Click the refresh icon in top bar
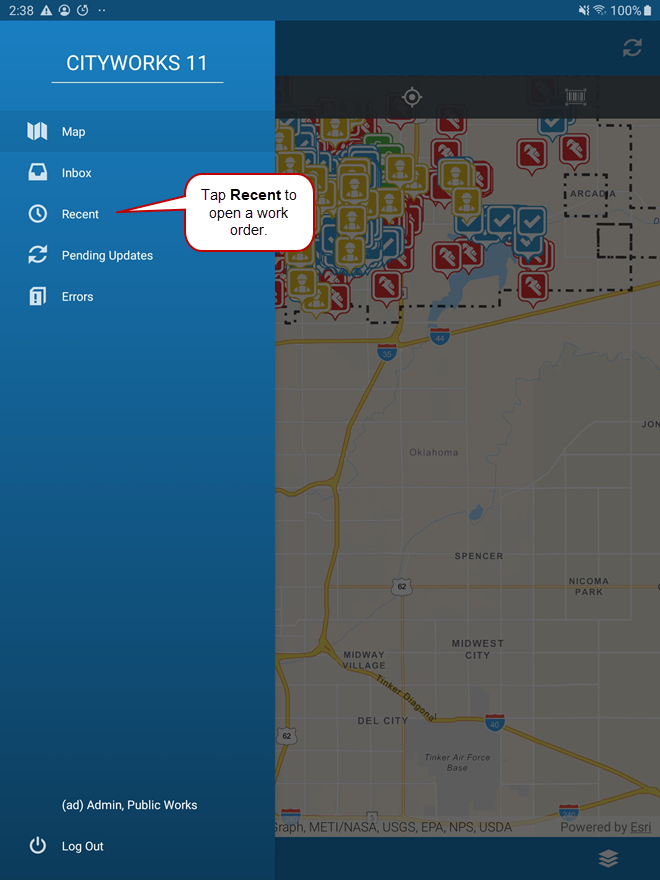The height and width of the screenshot is (880, 660). coord(632,48)
